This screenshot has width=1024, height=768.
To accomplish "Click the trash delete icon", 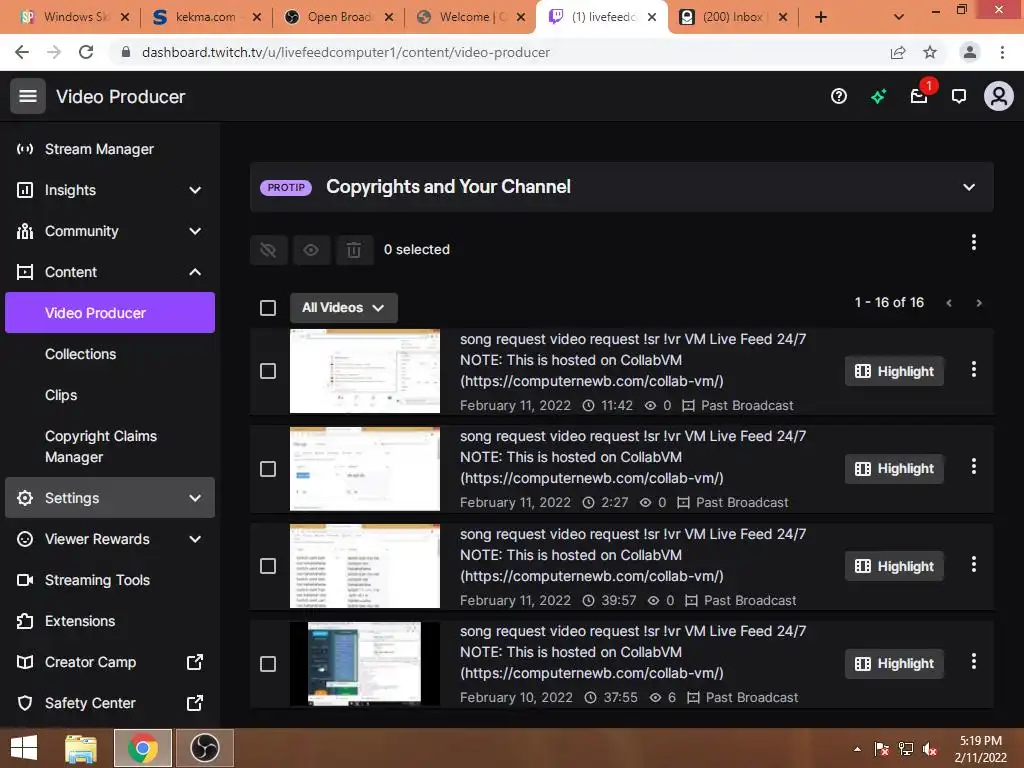I will pos(354,249).
